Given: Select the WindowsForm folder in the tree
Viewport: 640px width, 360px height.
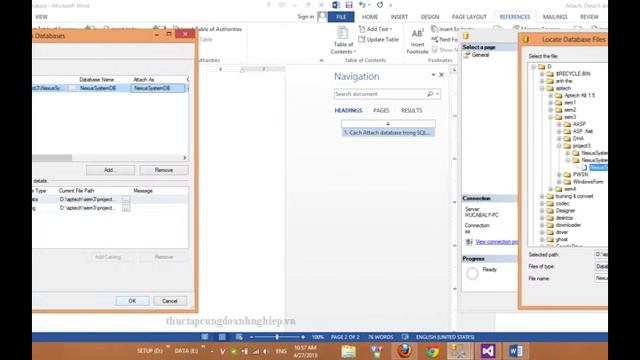Looking at the screenshot, I should point(588,182).
